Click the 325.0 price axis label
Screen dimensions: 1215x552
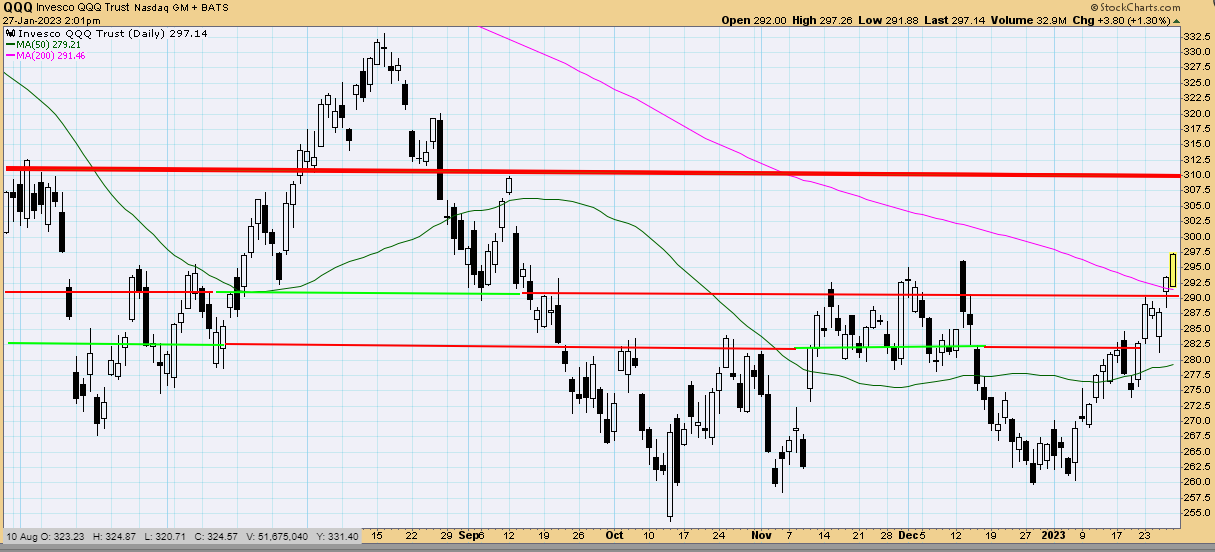[x=1197, y=82]
